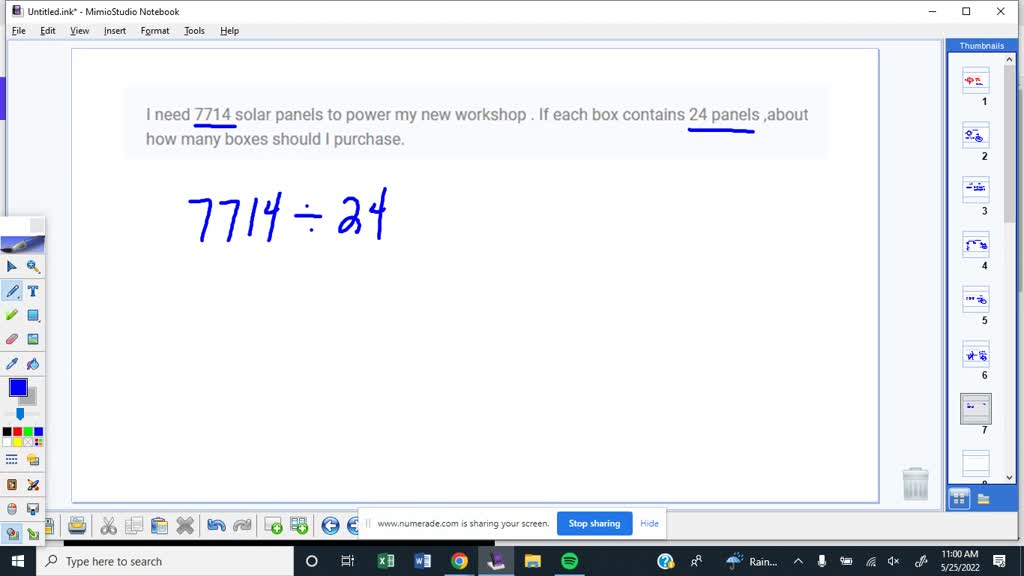Click the Stop sharing button

click(594, 523)
